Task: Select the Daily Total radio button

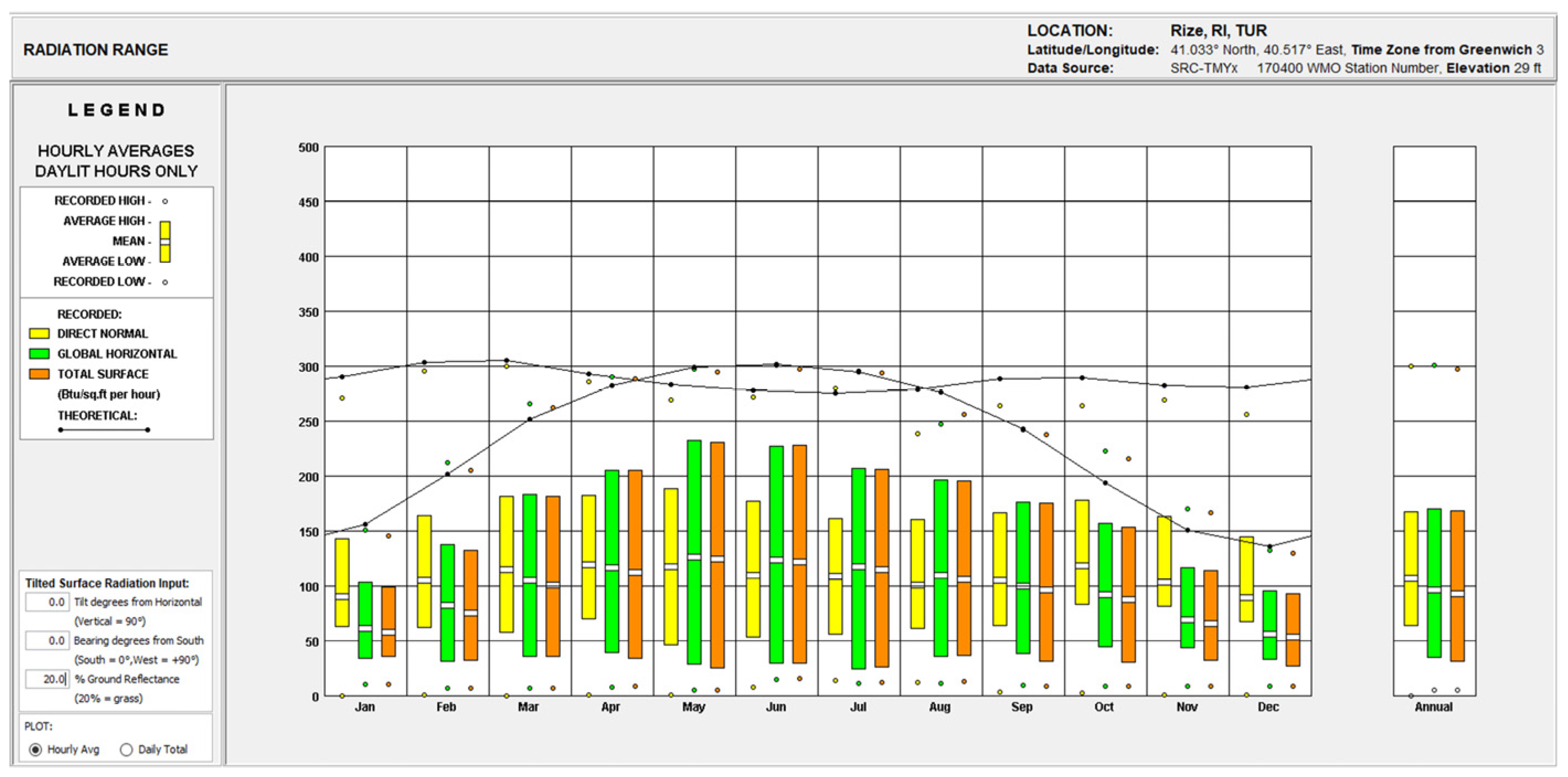Action: [x=126, y=749]
